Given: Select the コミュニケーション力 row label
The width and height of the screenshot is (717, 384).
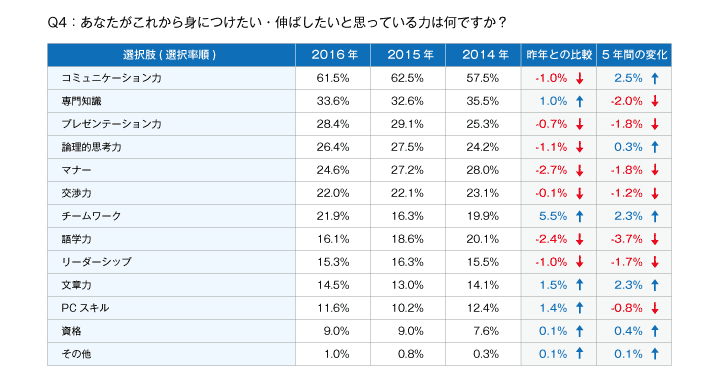Looking at the screenshot, I should tap(112, 78).
